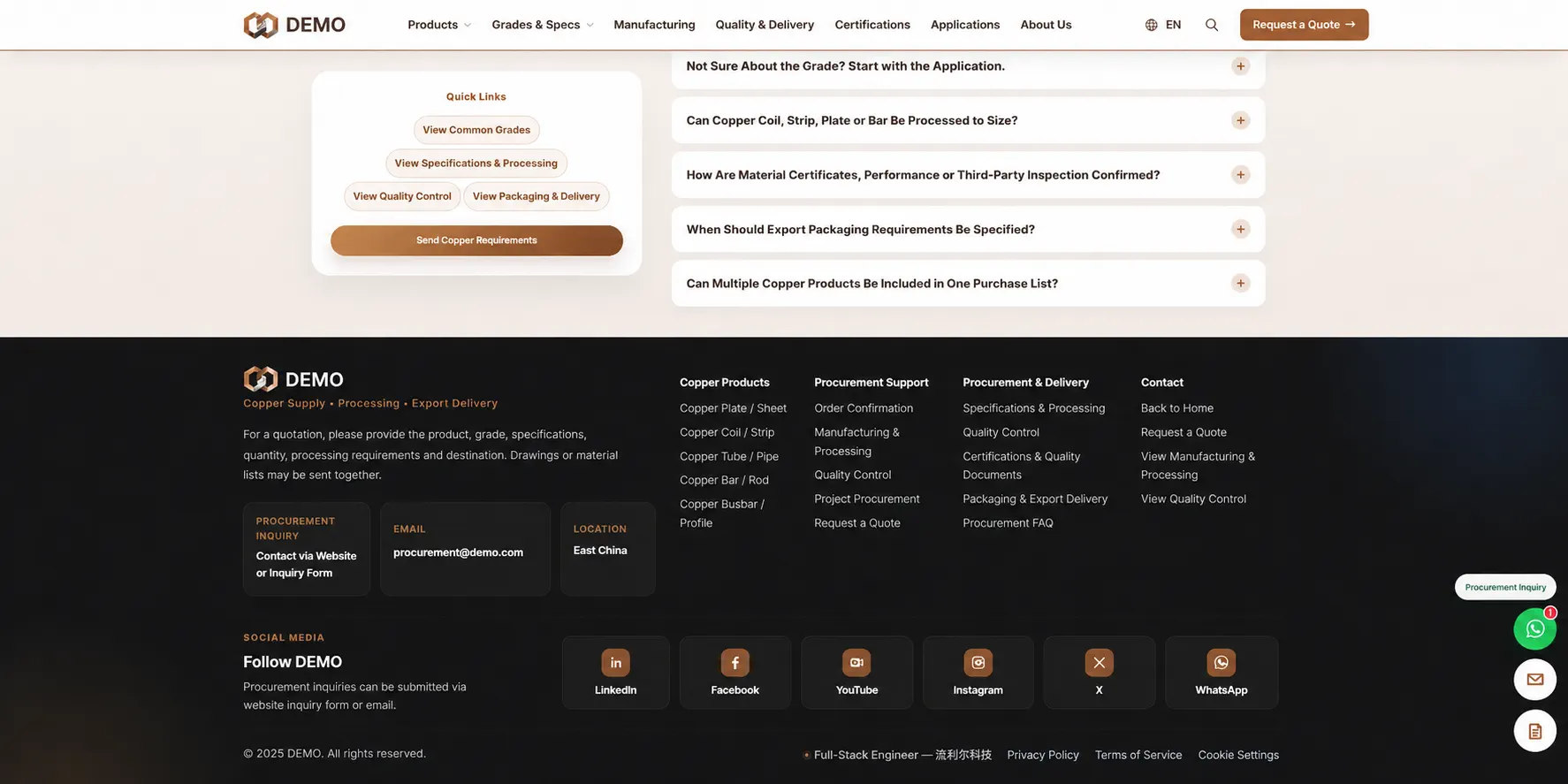The width and height of the screenshot is (1568, 784).
Task: Select View Common Grades quick link
Action: pos(476,130)
